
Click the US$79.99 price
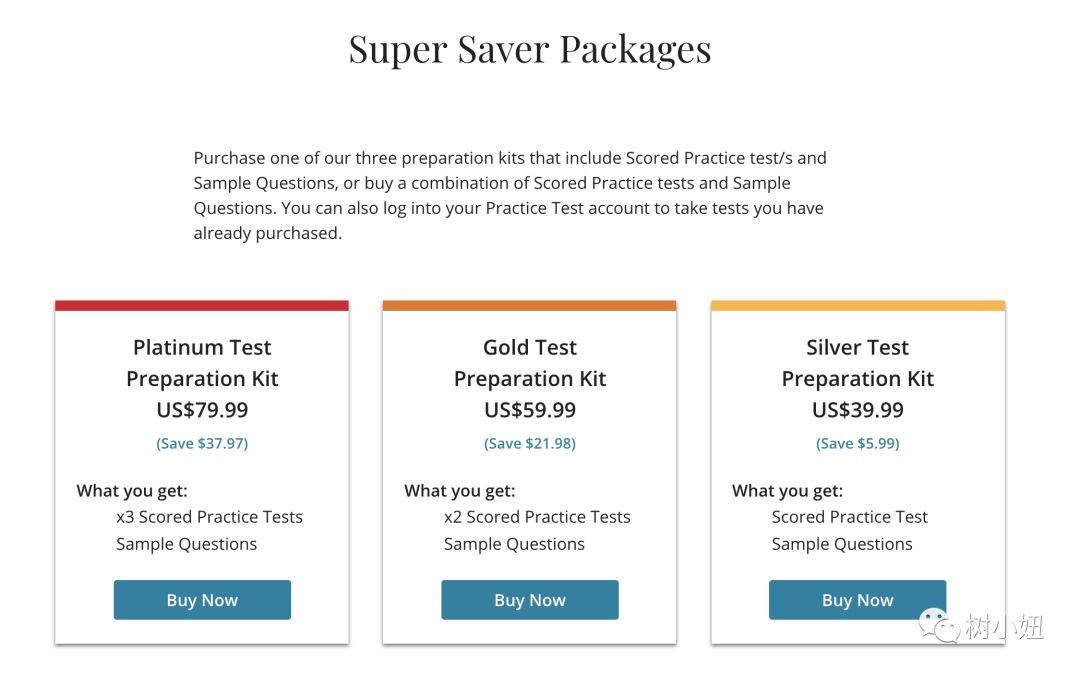click(202, 410)
